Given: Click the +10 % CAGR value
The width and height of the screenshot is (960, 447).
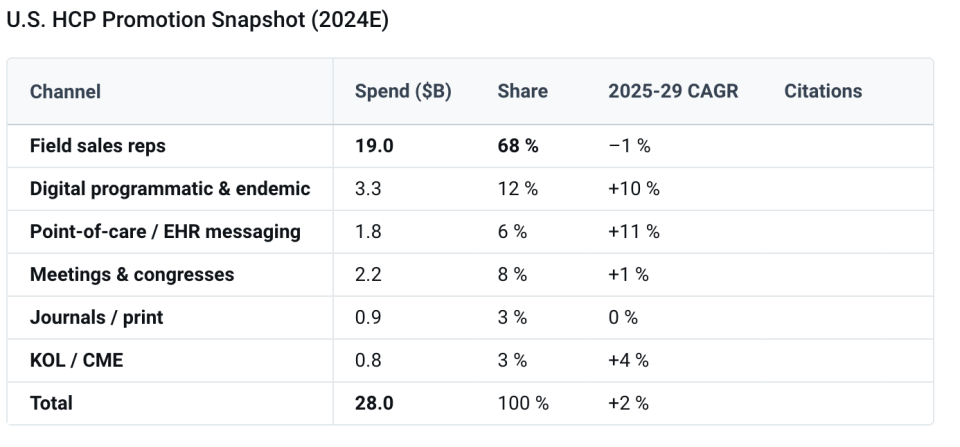Looking at the screenshot, I should 633,189.
